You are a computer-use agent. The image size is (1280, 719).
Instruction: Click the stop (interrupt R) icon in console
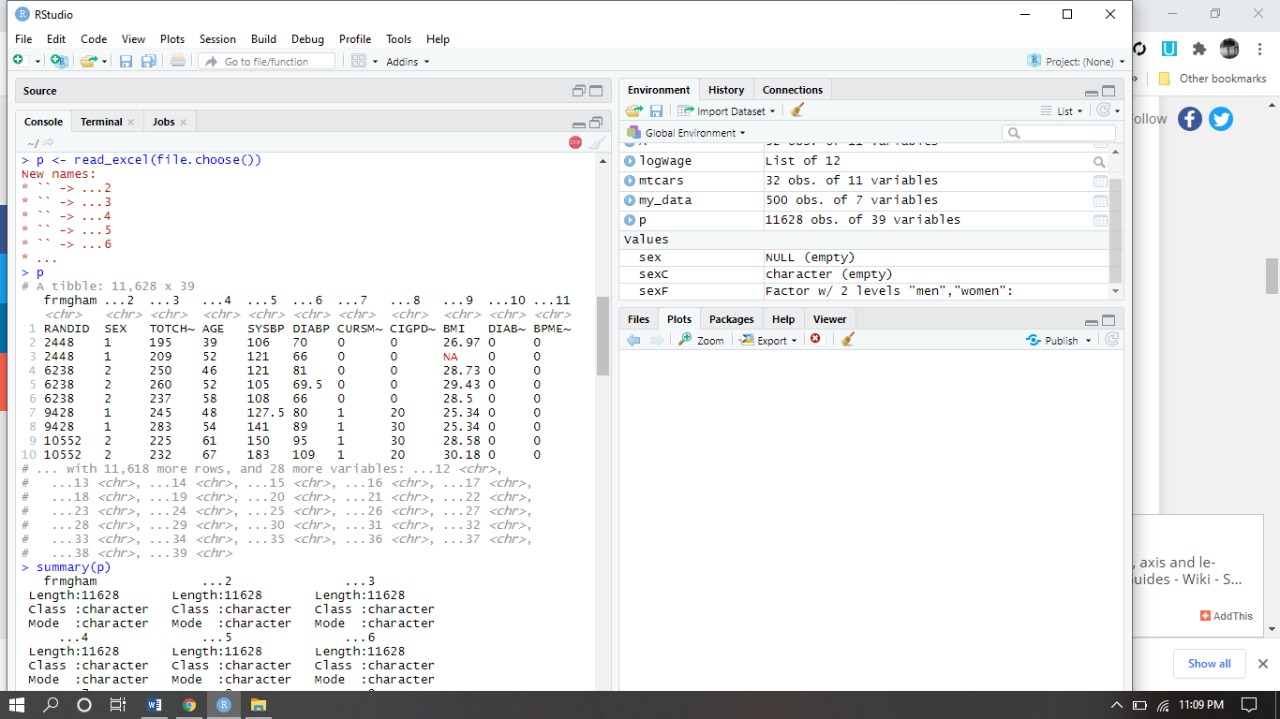[575, 143]
